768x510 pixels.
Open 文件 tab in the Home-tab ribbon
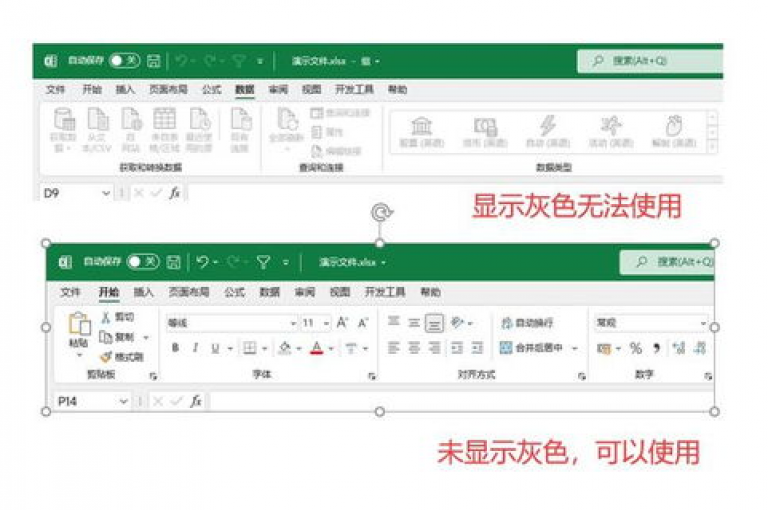70,292
